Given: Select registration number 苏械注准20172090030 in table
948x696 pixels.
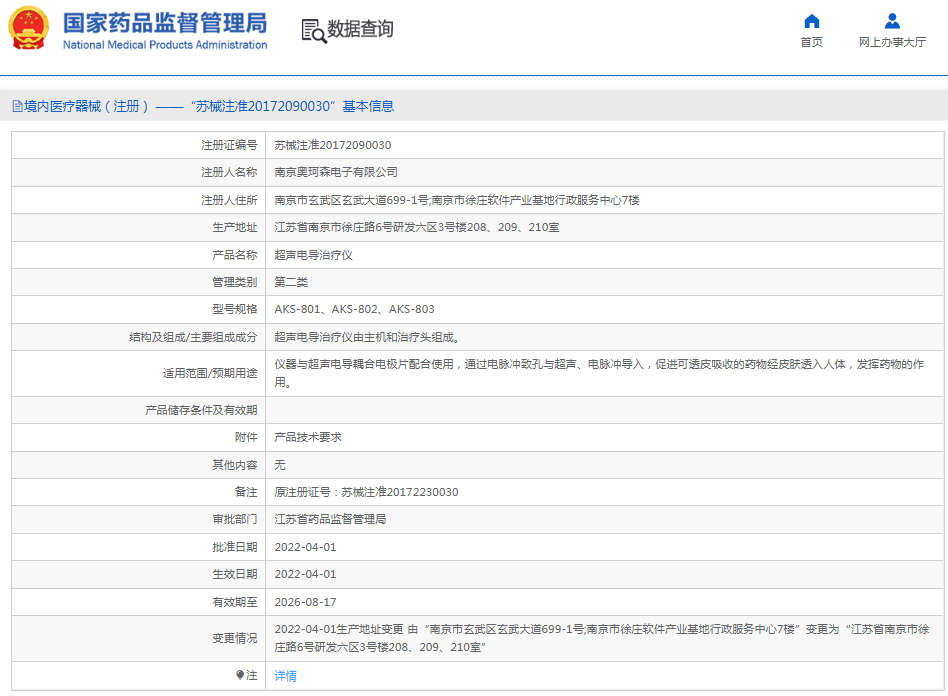Looking at the screenshot, I should [333, 145].
